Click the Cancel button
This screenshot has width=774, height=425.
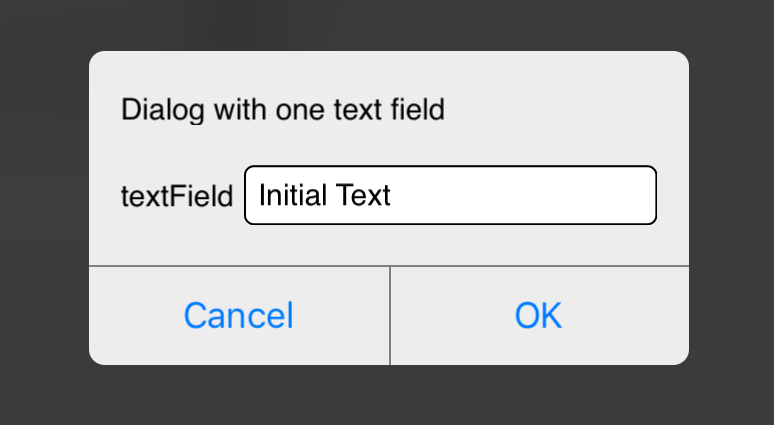[238, 316]
